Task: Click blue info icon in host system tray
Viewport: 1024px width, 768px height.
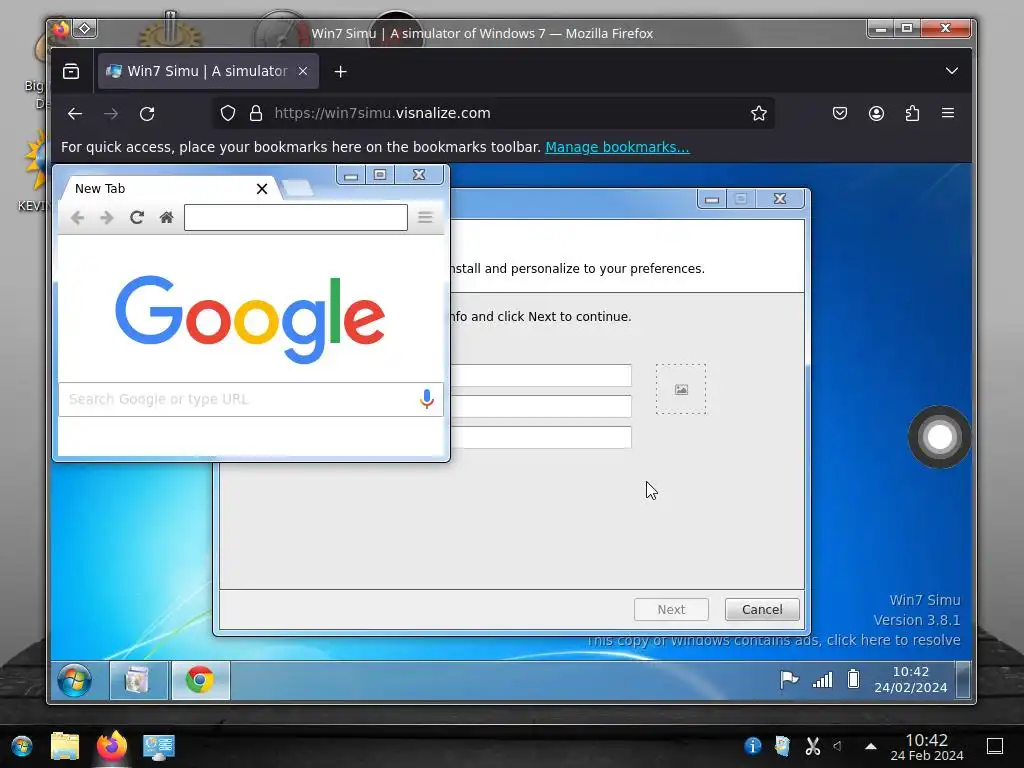Action: coord(752,746)
